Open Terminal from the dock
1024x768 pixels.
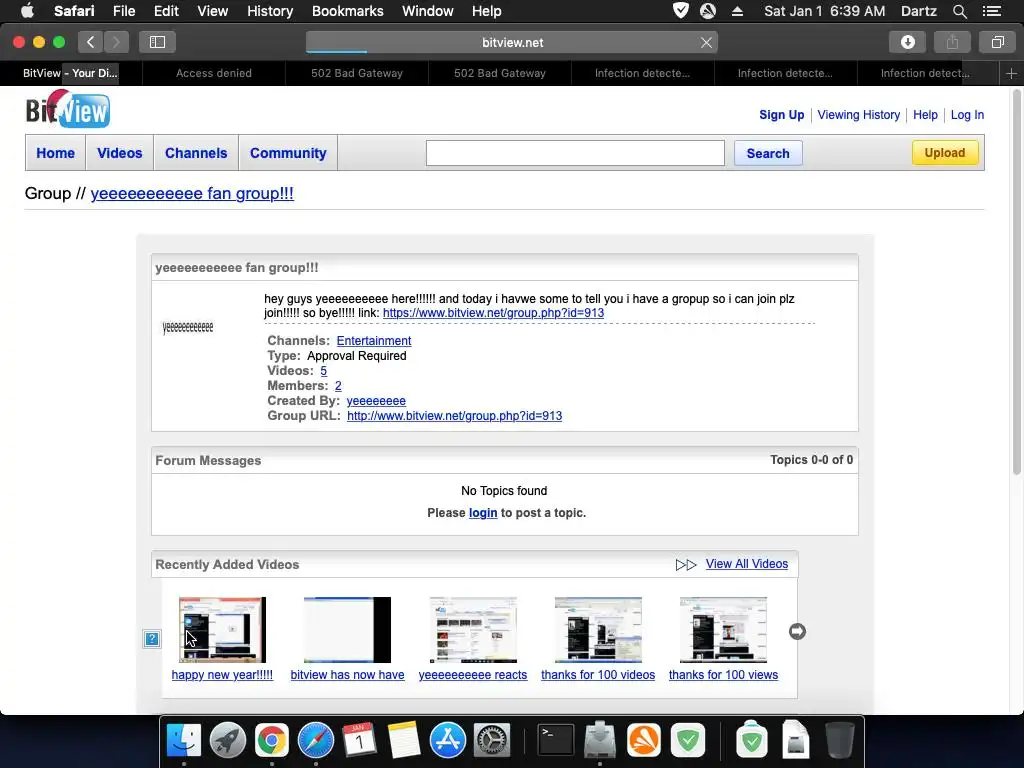[x=555, y=740]
